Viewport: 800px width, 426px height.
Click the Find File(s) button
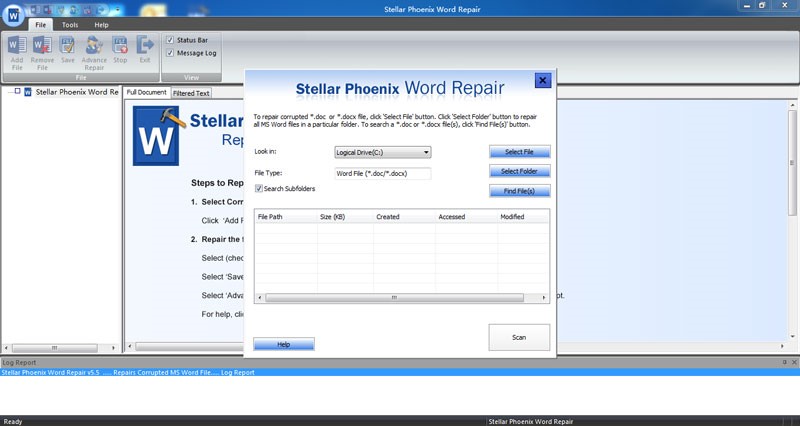(519, 191)
